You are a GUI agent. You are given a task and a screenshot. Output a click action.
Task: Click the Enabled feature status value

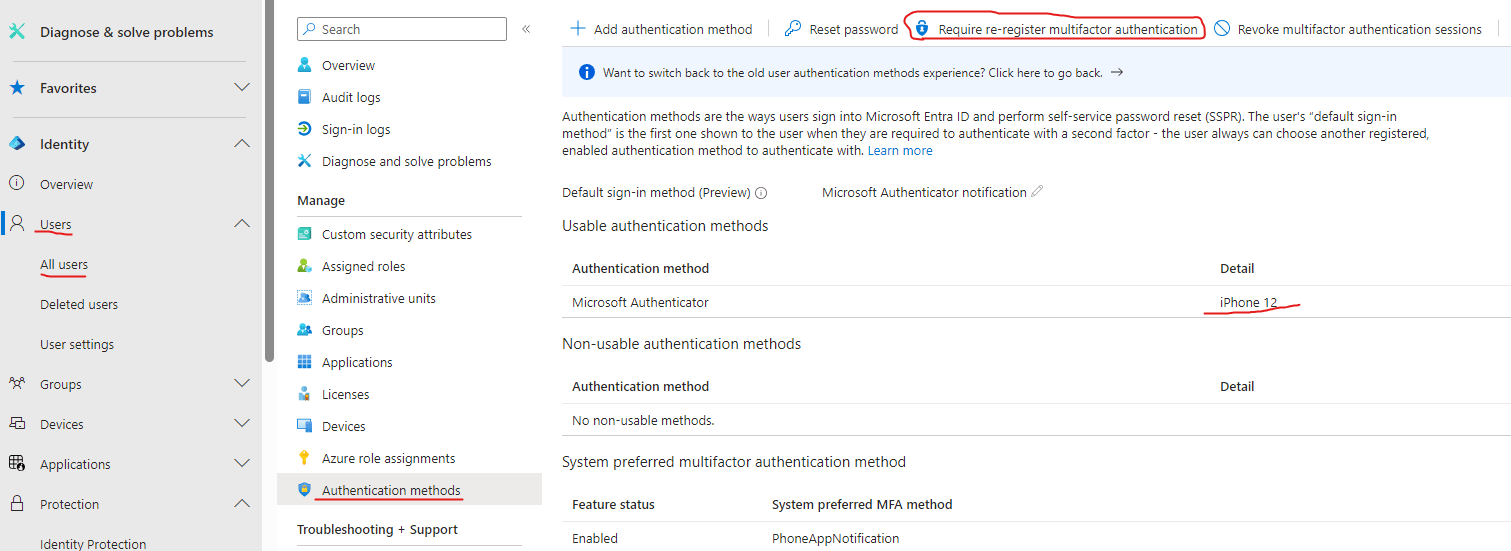pyautogui.click(x=595, y=538)
